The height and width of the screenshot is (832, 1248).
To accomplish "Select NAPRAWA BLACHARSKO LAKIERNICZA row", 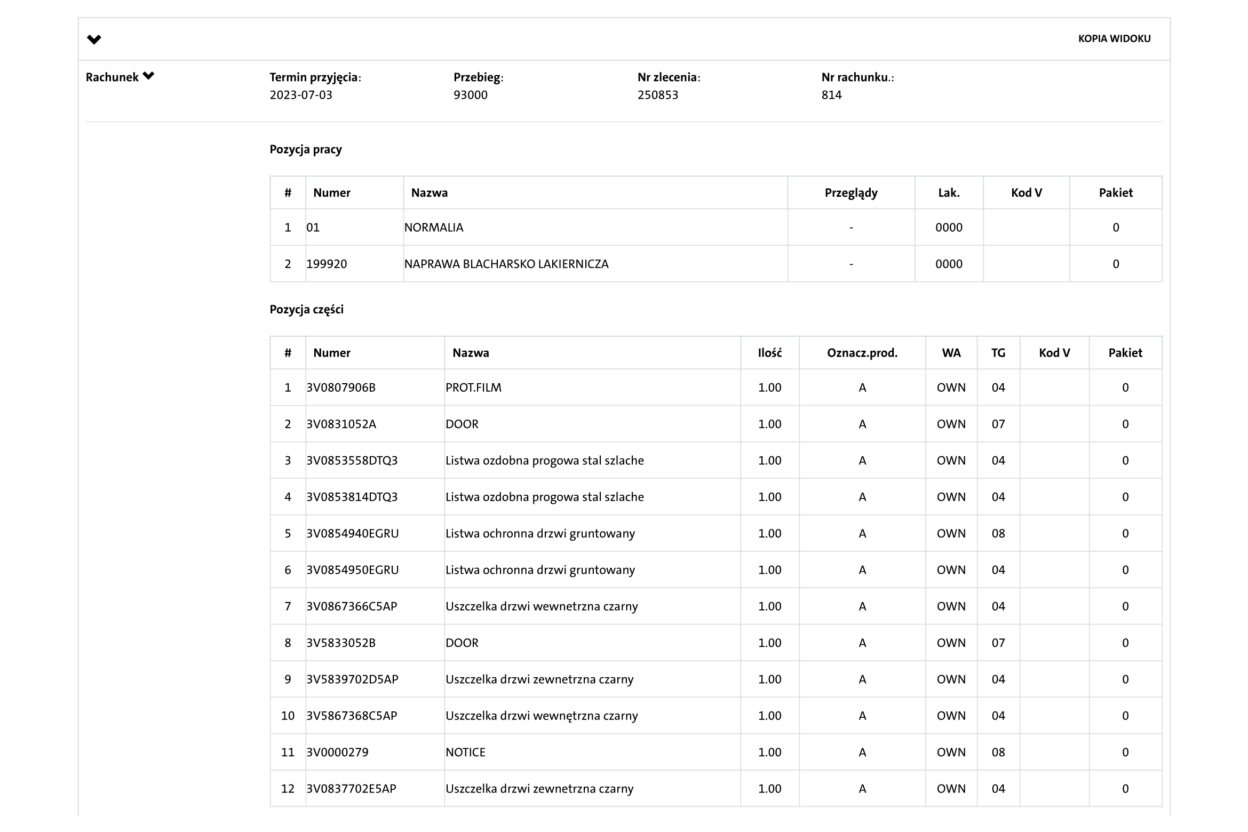I will pos(506,264).
